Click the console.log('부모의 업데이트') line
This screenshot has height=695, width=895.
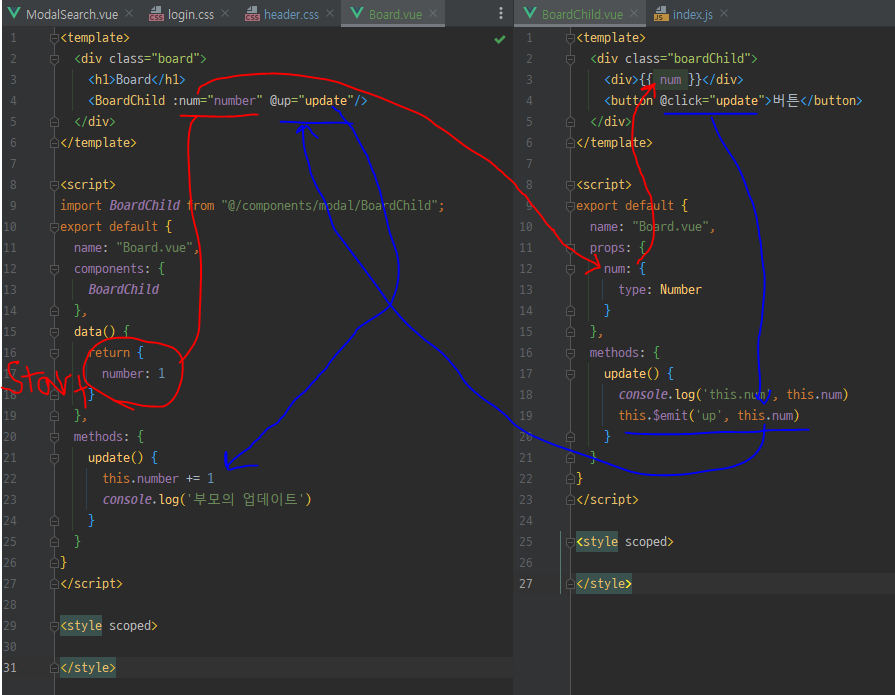207,499
